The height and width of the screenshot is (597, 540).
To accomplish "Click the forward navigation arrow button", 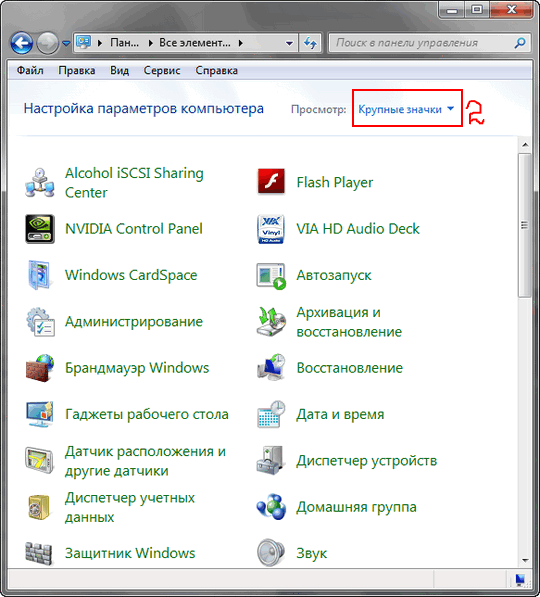I will [x=48, y=43].
